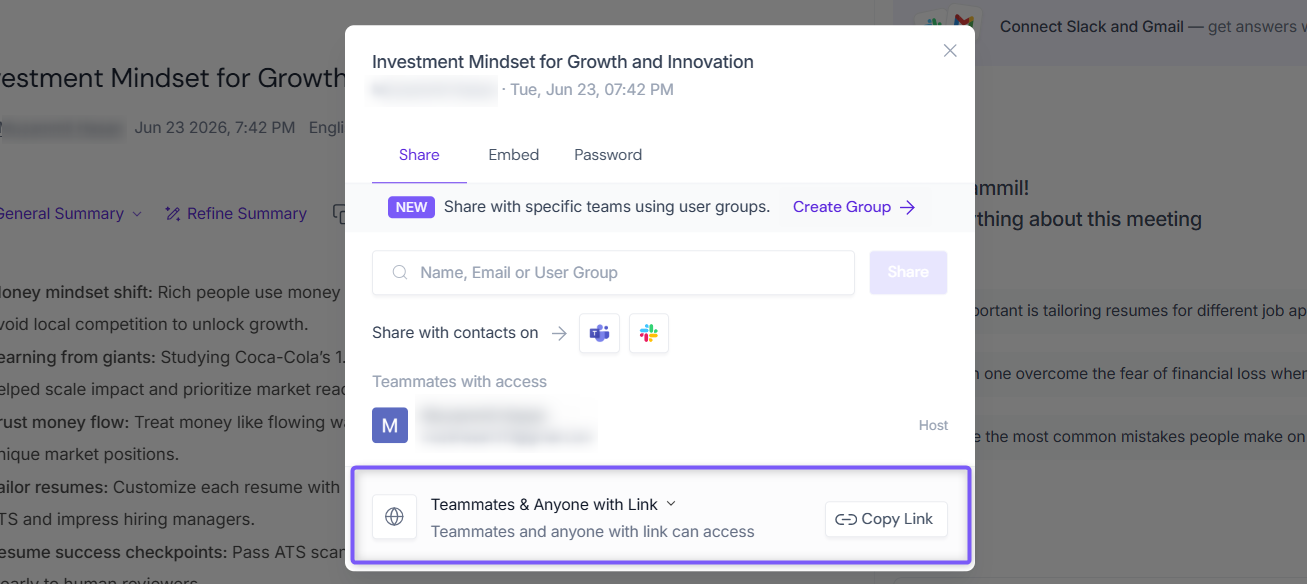Click the Copy Link button
The width and height of the screenshot is (1307, 584).
click(x=886, y=519)
